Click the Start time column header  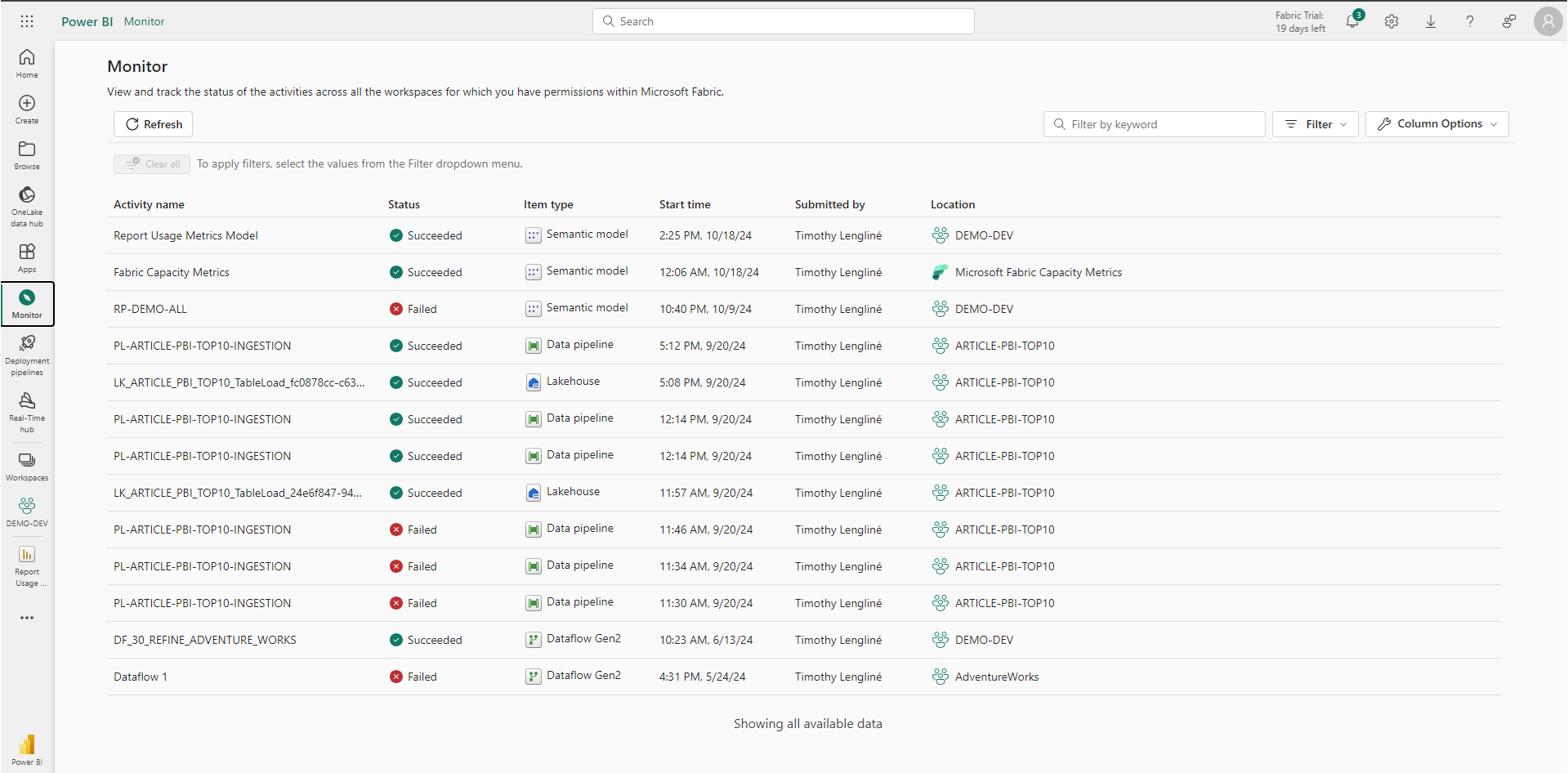[685, 204]
